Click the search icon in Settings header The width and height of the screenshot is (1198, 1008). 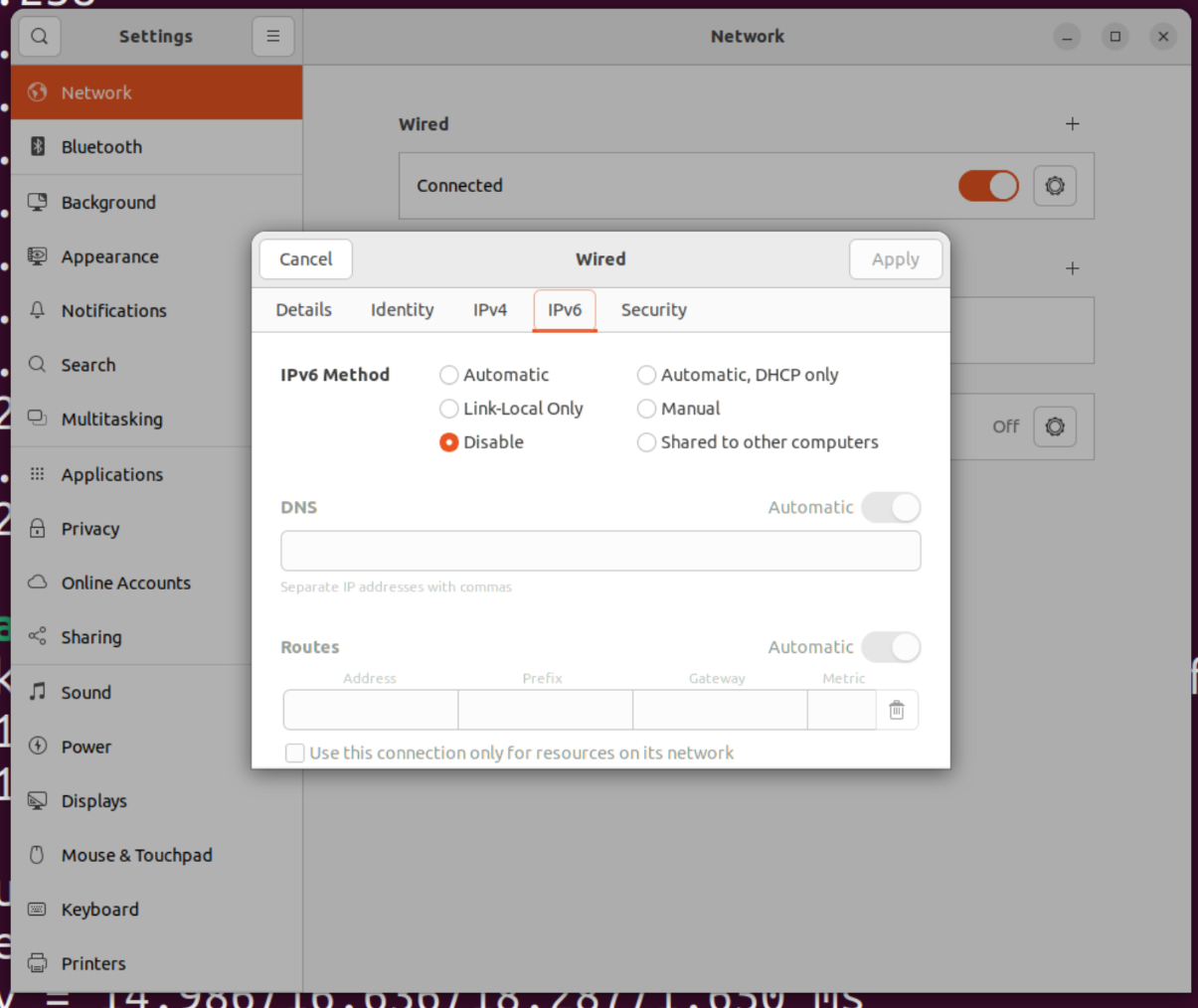[x=39, y=37]
